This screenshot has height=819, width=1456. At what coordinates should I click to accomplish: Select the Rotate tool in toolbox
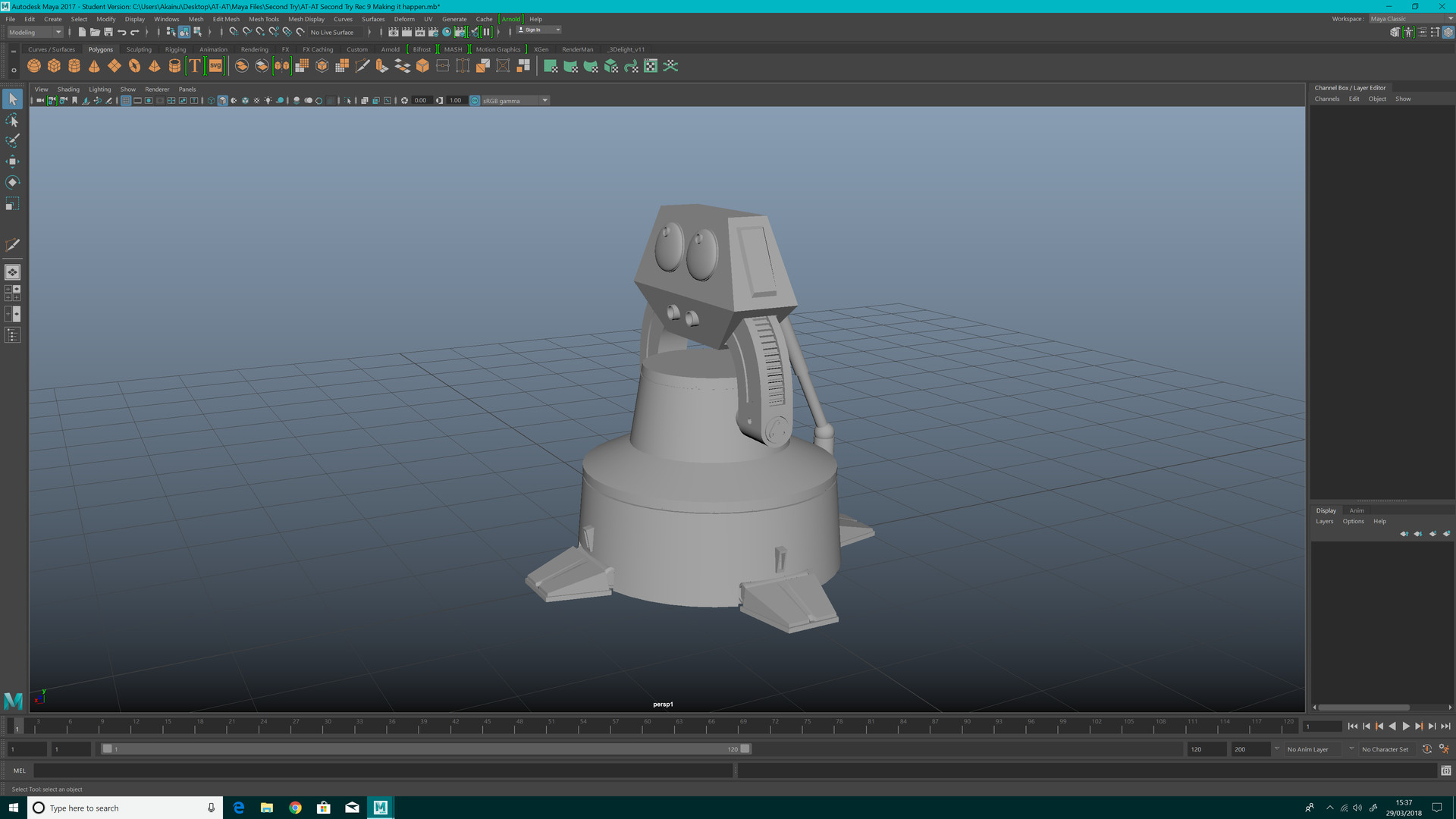12,182
